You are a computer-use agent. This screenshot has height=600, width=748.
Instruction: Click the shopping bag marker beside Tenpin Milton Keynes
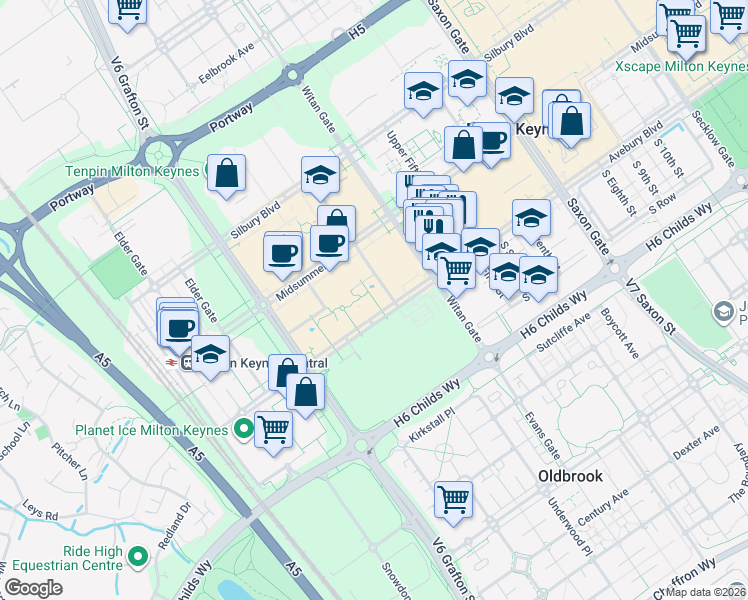(227, 174)
